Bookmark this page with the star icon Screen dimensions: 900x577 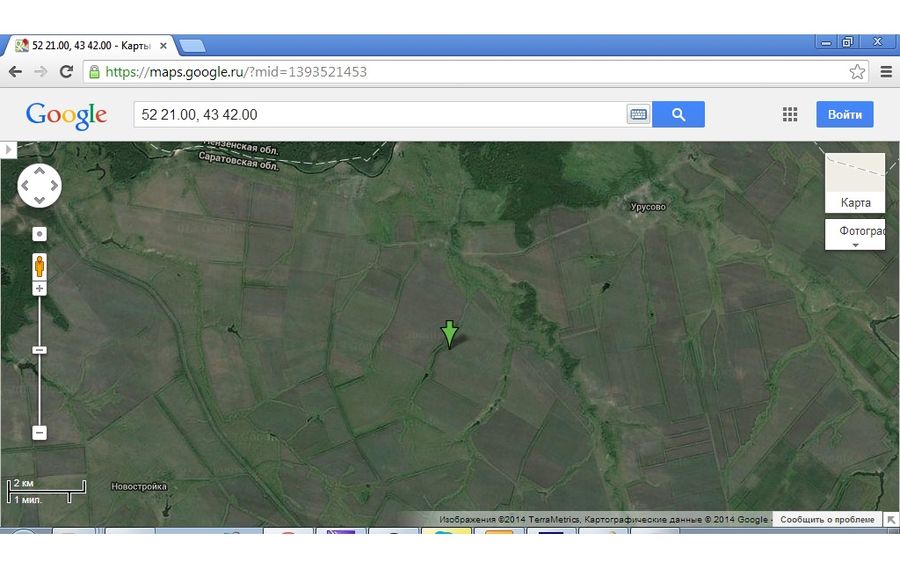pos(857,72)
